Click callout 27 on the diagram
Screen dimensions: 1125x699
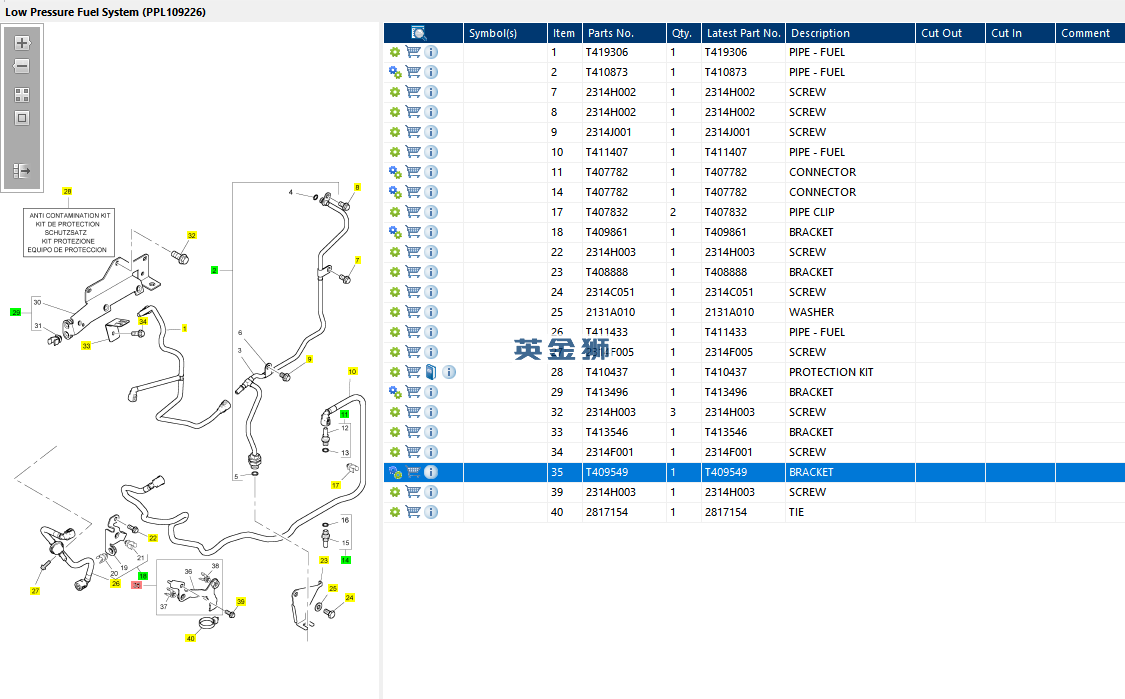[35, 591]
